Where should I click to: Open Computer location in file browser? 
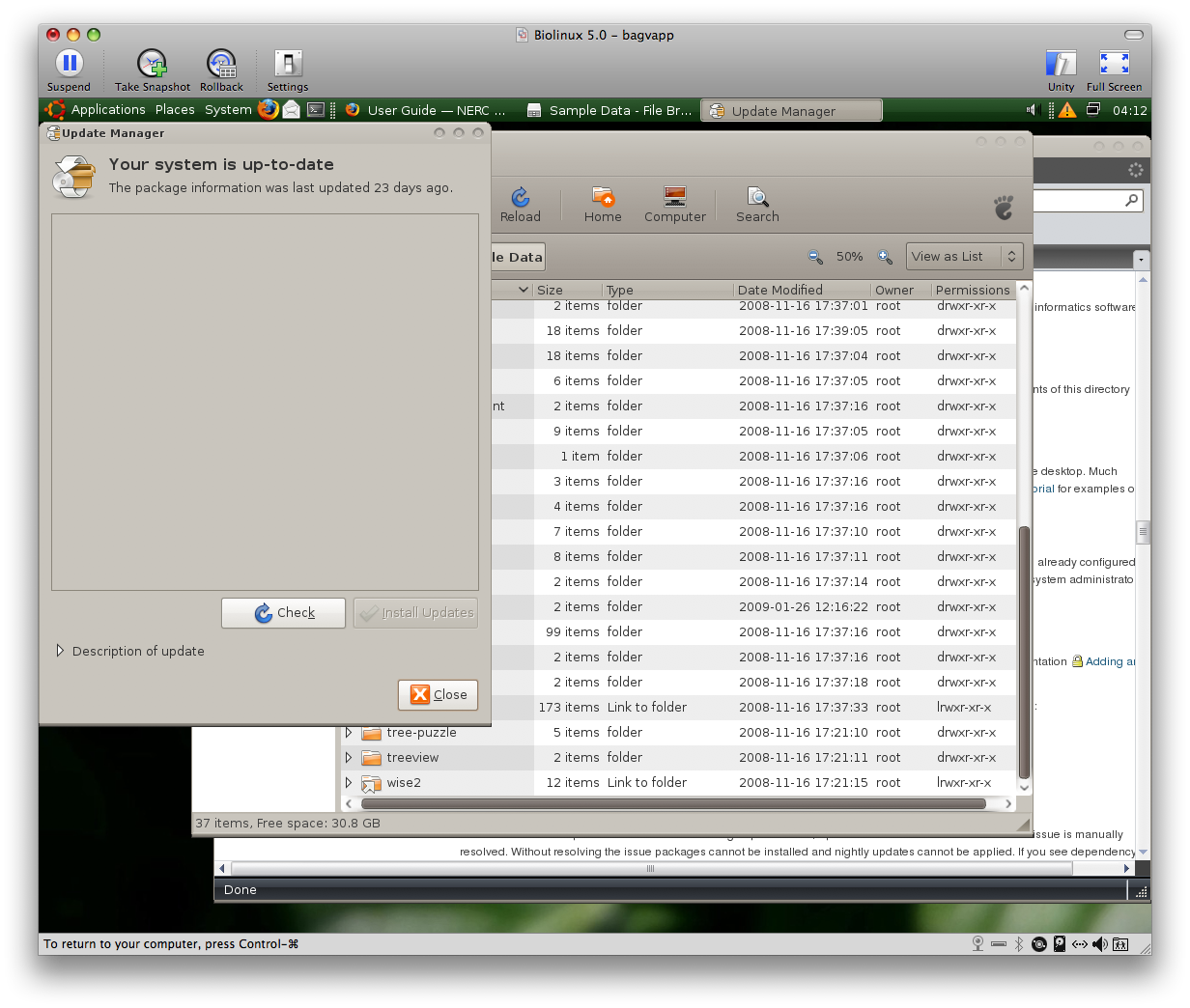coord(675,199)
